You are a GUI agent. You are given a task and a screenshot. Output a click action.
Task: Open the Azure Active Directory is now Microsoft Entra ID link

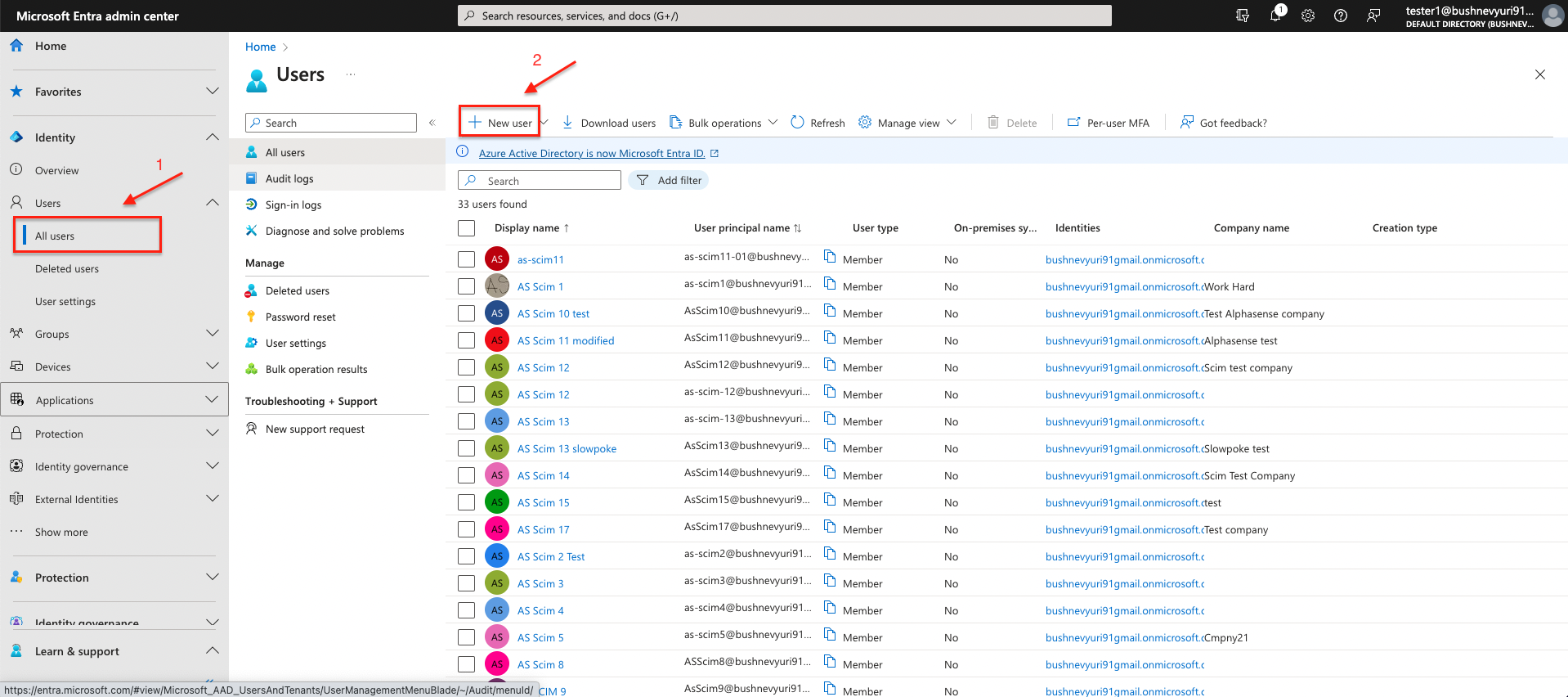tap(592, 153)
